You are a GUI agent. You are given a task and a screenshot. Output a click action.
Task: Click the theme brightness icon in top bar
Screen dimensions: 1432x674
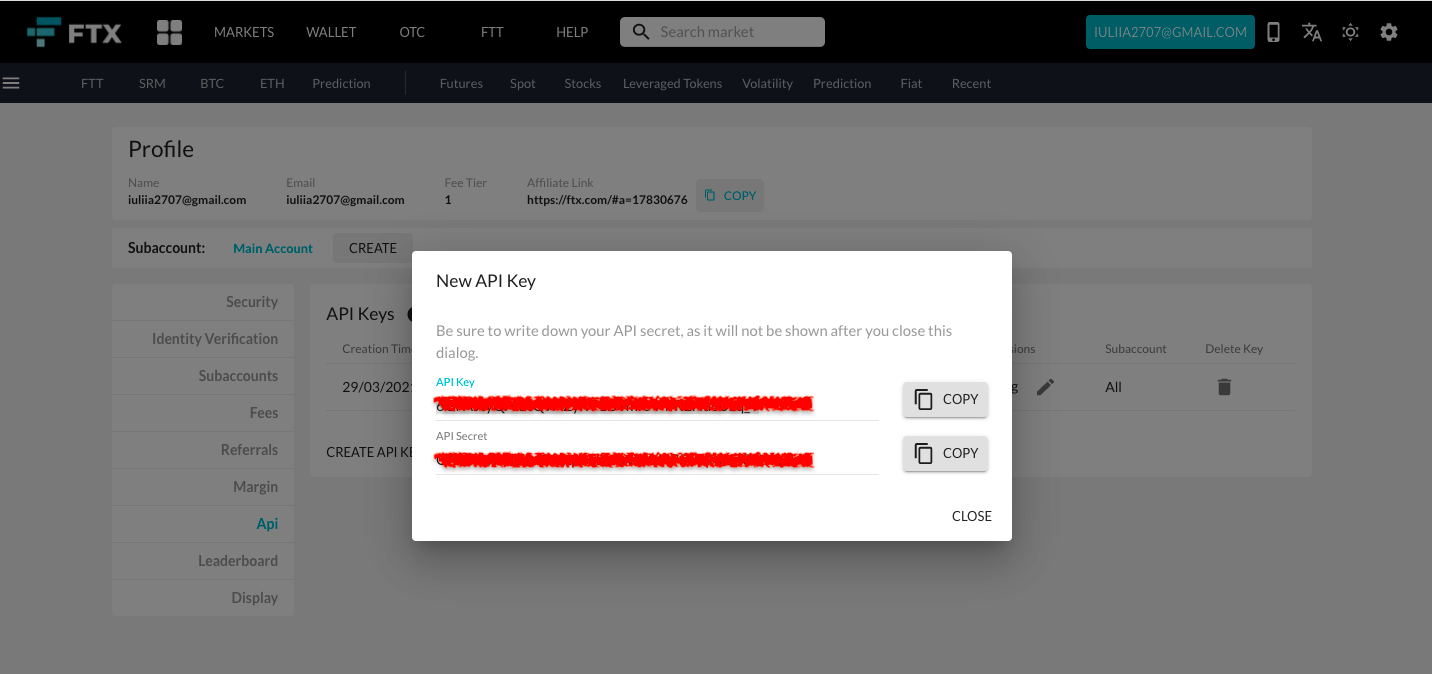pyautogui.click(x=1350, y=31)
